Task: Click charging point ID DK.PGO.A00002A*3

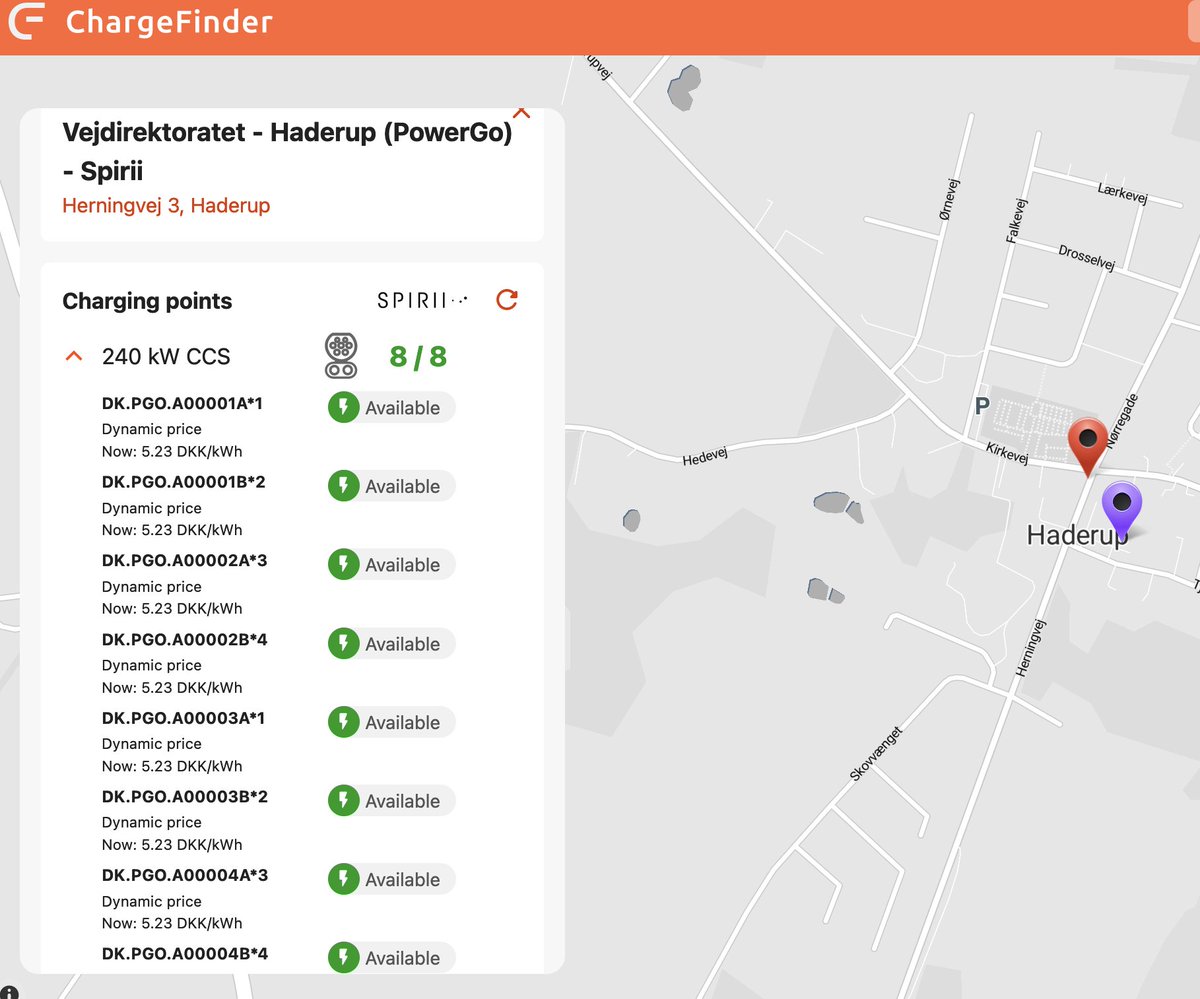Action: (x=185, y=561)
